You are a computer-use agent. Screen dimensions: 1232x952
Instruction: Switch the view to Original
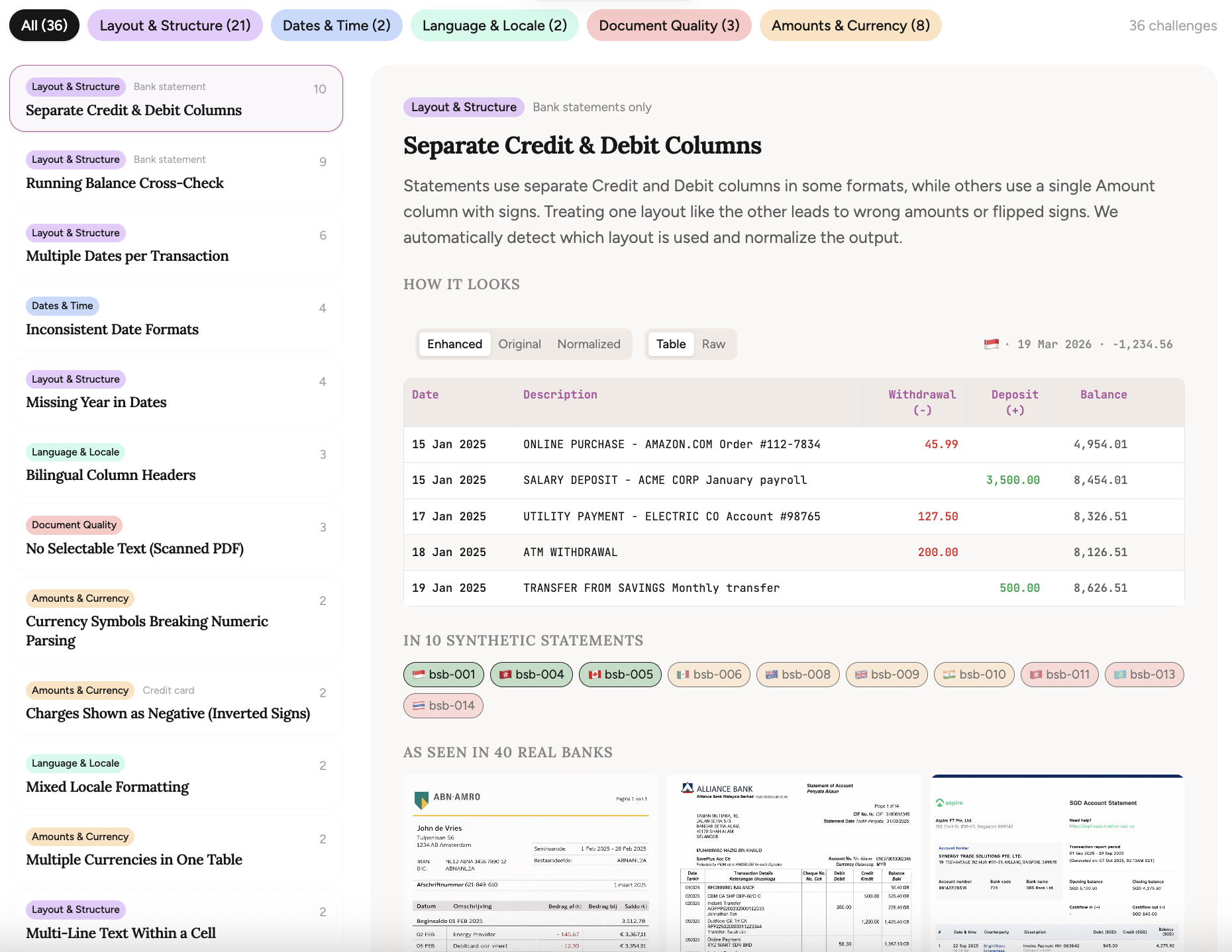click(520, 344)
